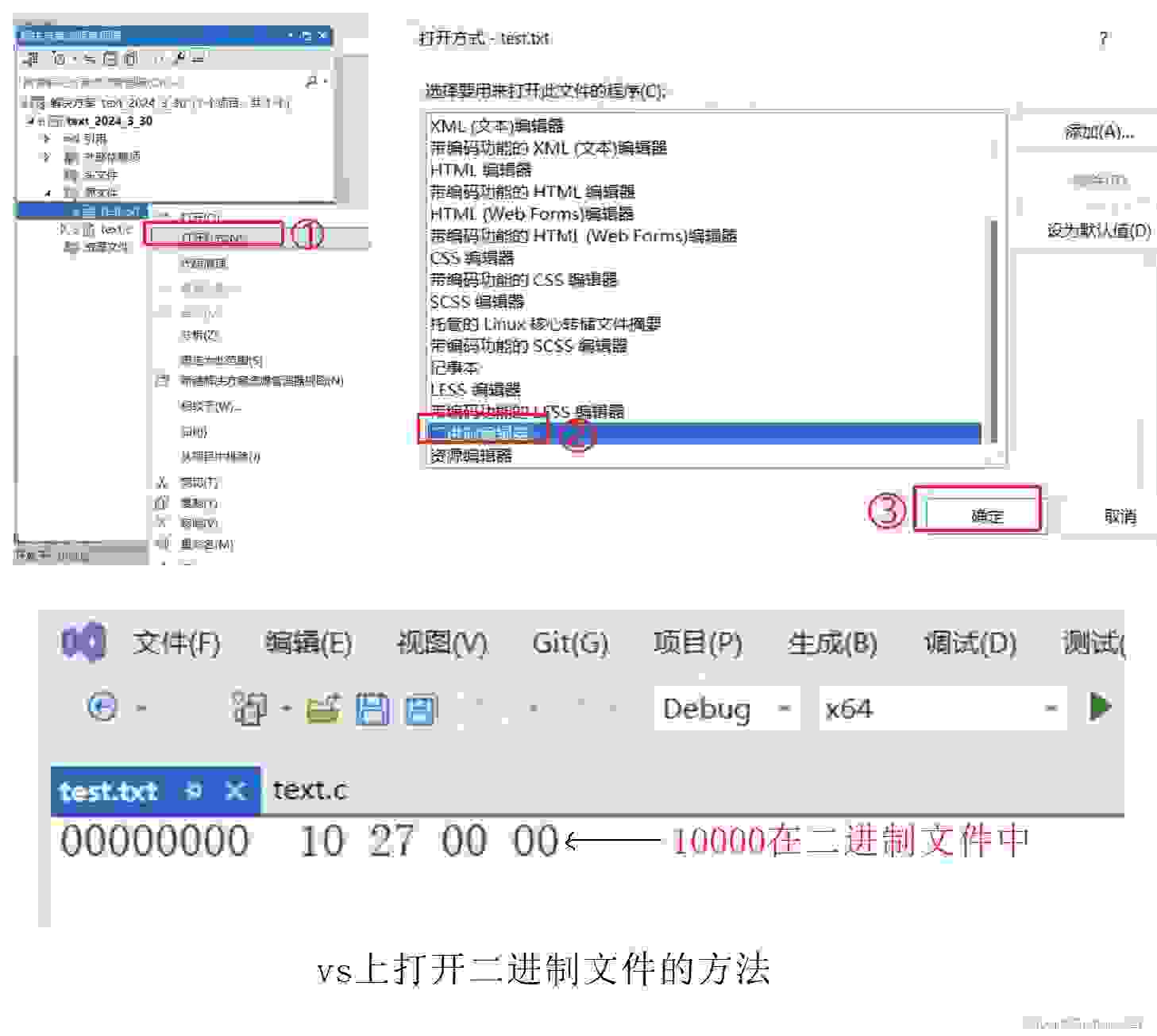Image resolution: width=1157 pixels, height=1036 pixels.
Task: Select 资源编辑器 entry
Action: pos(471,456)
